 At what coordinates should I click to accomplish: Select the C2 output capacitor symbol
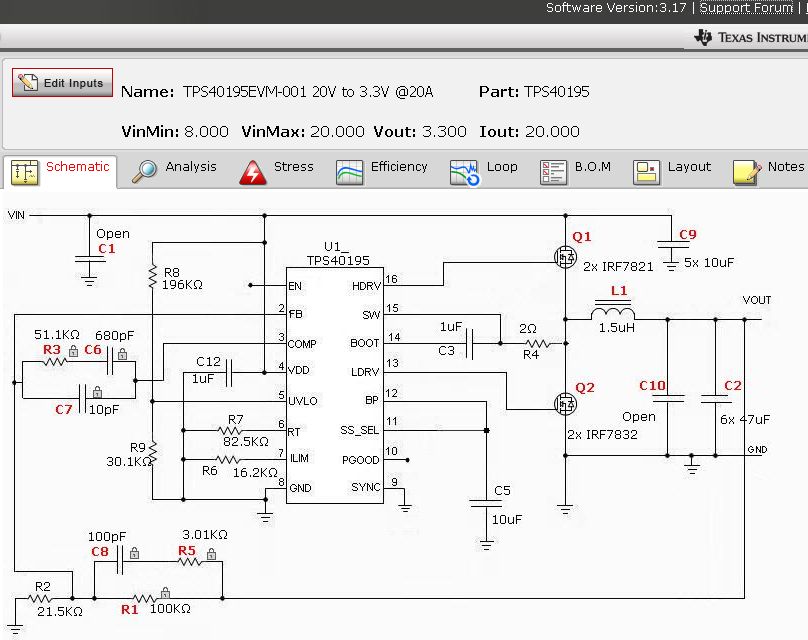pos(716,398)
